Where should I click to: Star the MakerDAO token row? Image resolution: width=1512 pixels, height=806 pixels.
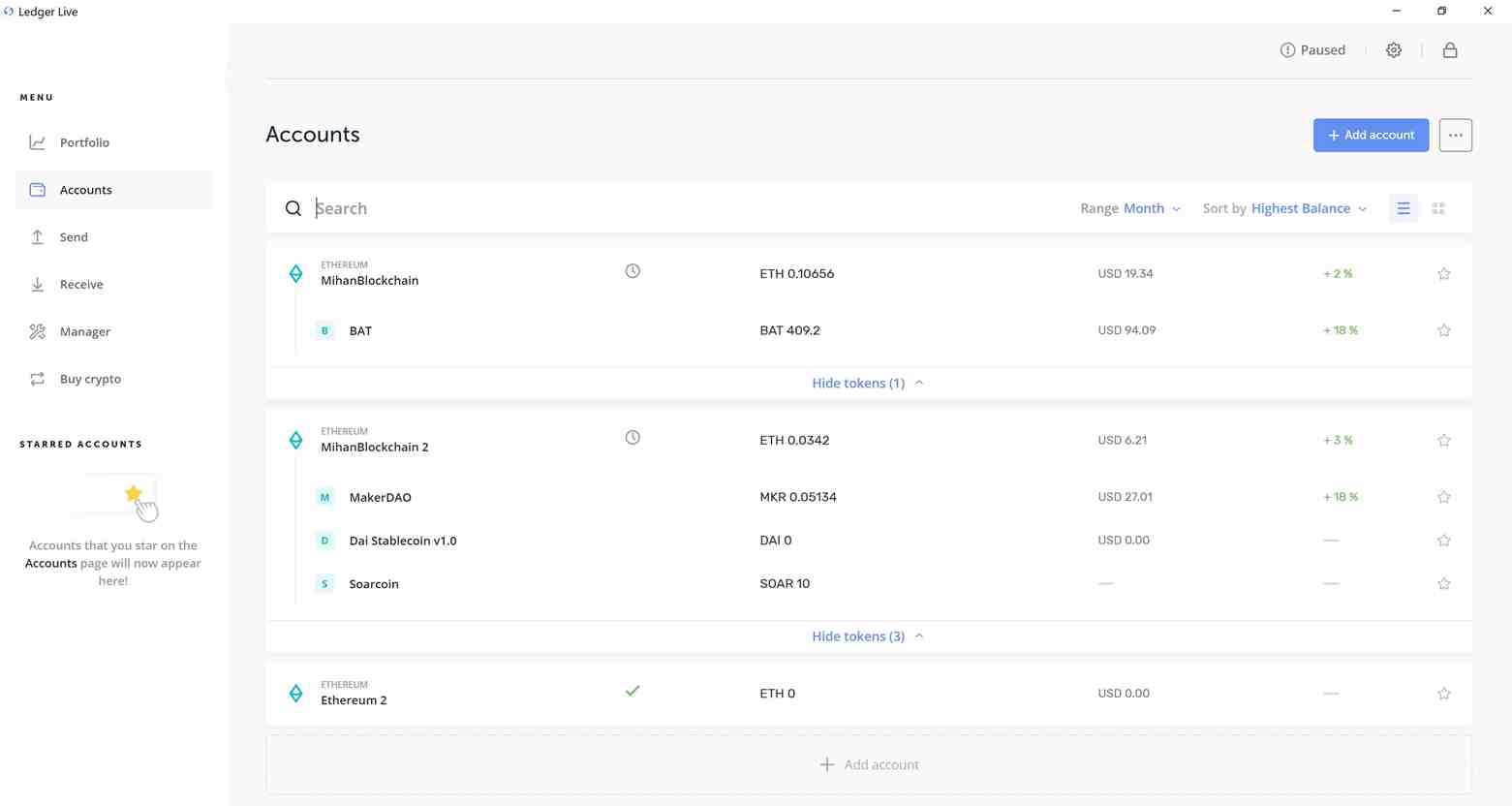1443,497
